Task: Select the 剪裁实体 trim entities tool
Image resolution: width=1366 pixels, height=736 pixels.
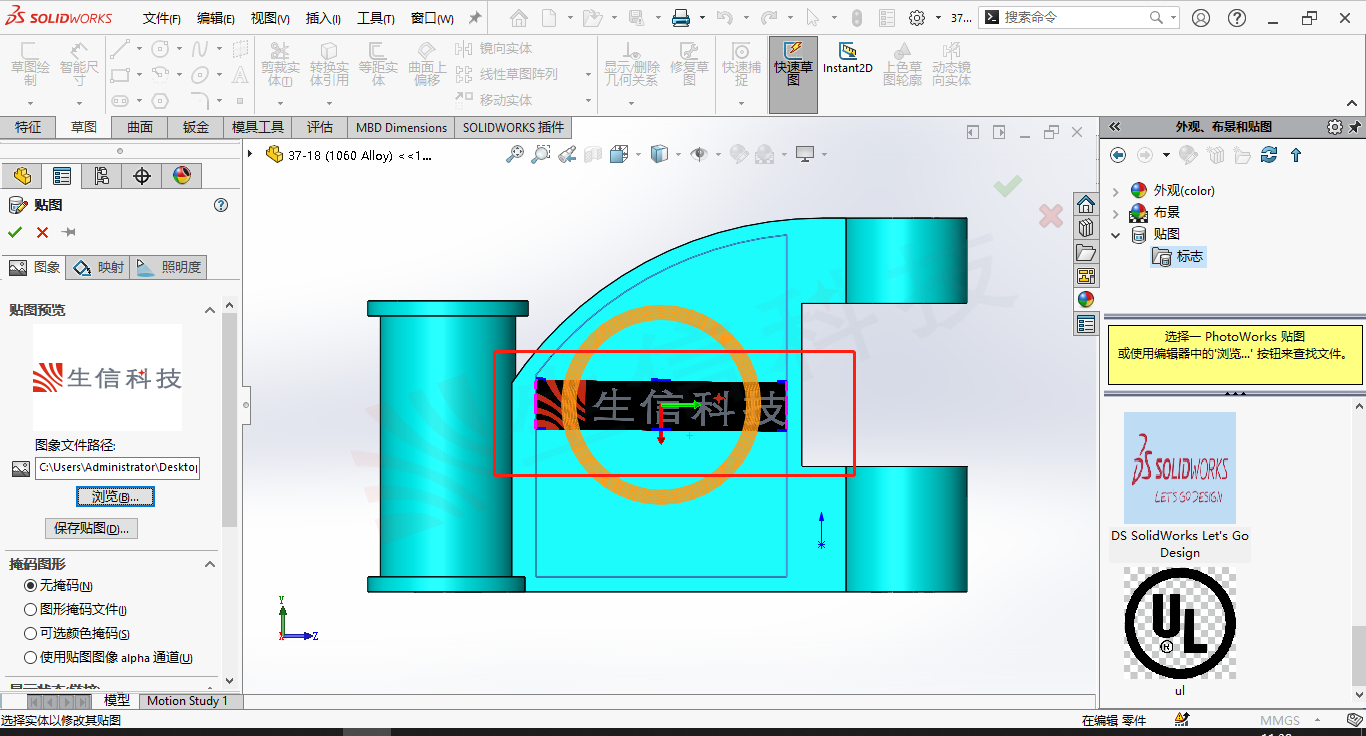Action: pos(280,62)
